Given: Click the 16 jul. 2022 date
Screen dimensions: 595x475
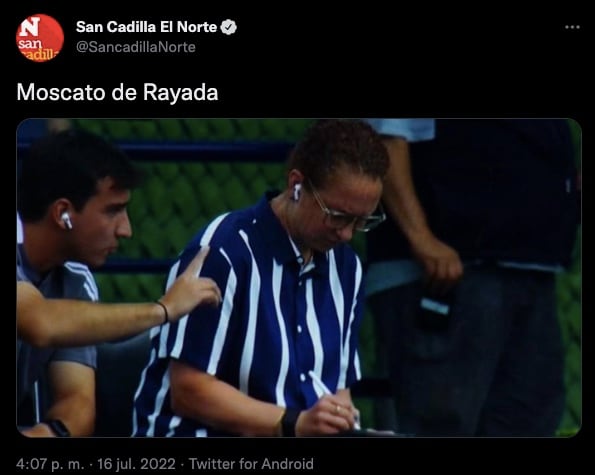Looking at the screenshot, I should 136,464.
